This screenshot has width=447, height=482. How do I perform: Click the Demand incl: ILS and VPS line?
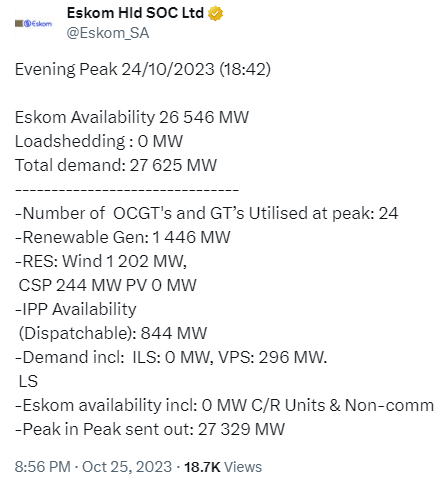click(x=171, y=357)
